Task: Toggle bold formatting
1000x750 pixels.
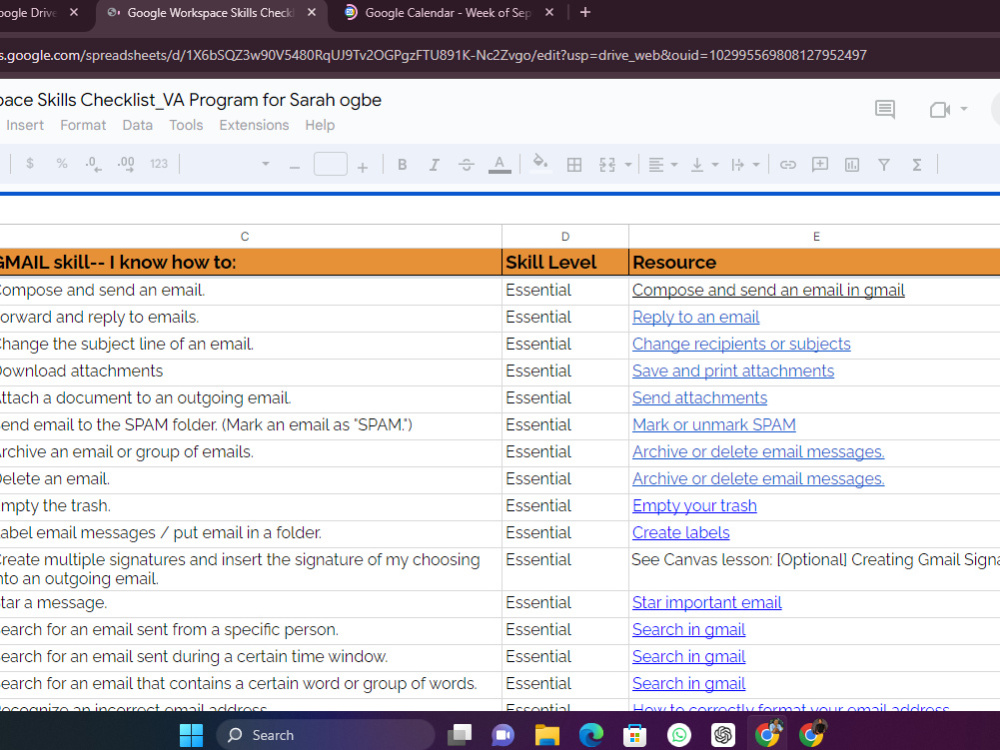Action: click(402, 165)
